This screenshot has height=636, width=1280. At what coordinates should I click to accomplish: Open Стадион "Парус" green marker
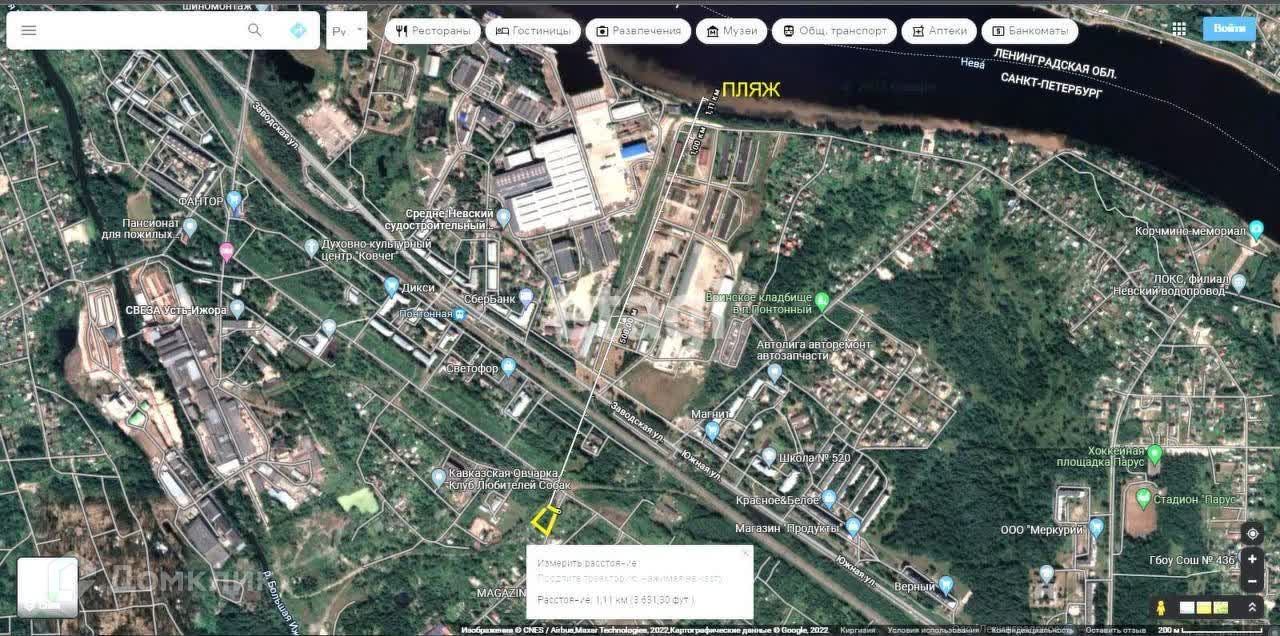tap(1144, 498)
